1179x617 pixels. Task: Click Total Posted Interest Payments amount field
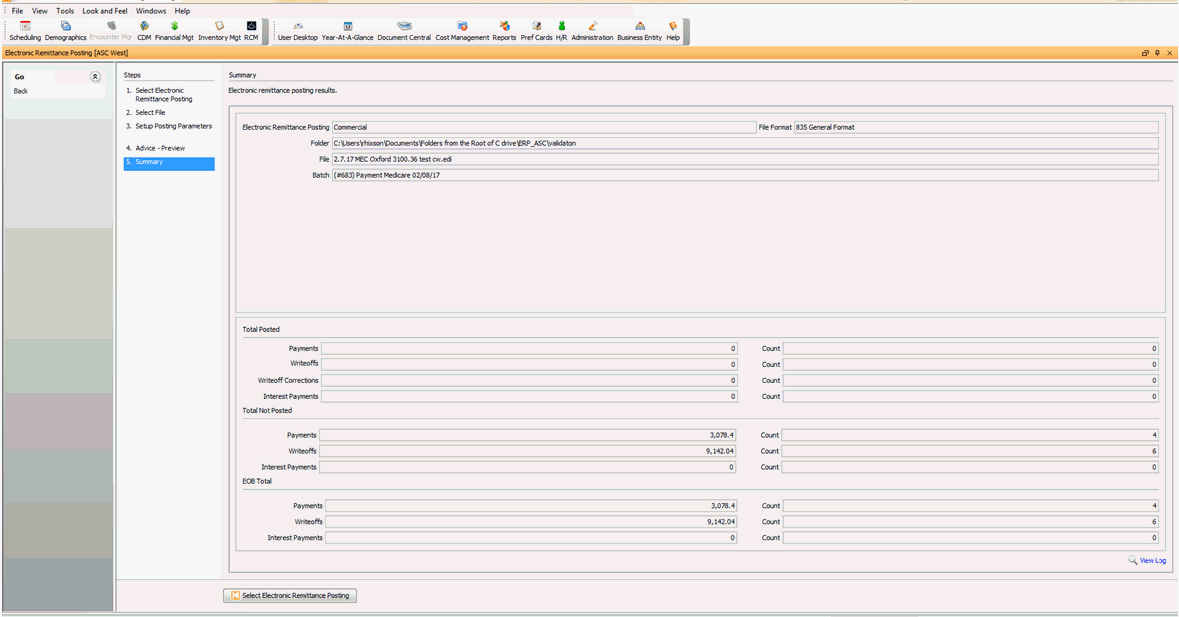(529, 396)
